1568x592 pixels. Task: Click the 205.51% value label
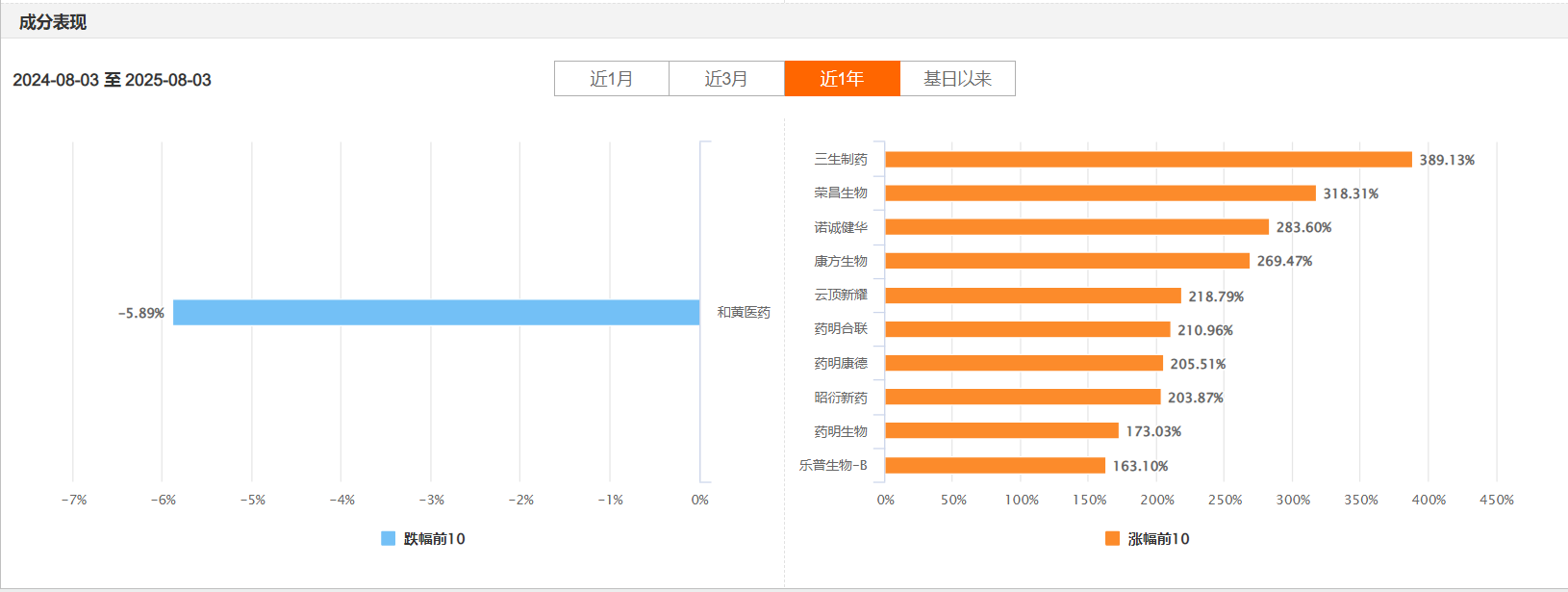coord(1199,364)
